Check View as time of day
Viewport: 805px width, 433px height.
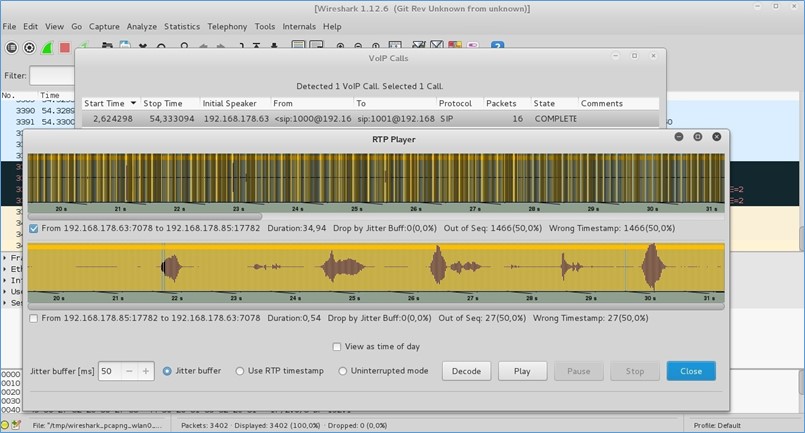(x=337, y=347)
